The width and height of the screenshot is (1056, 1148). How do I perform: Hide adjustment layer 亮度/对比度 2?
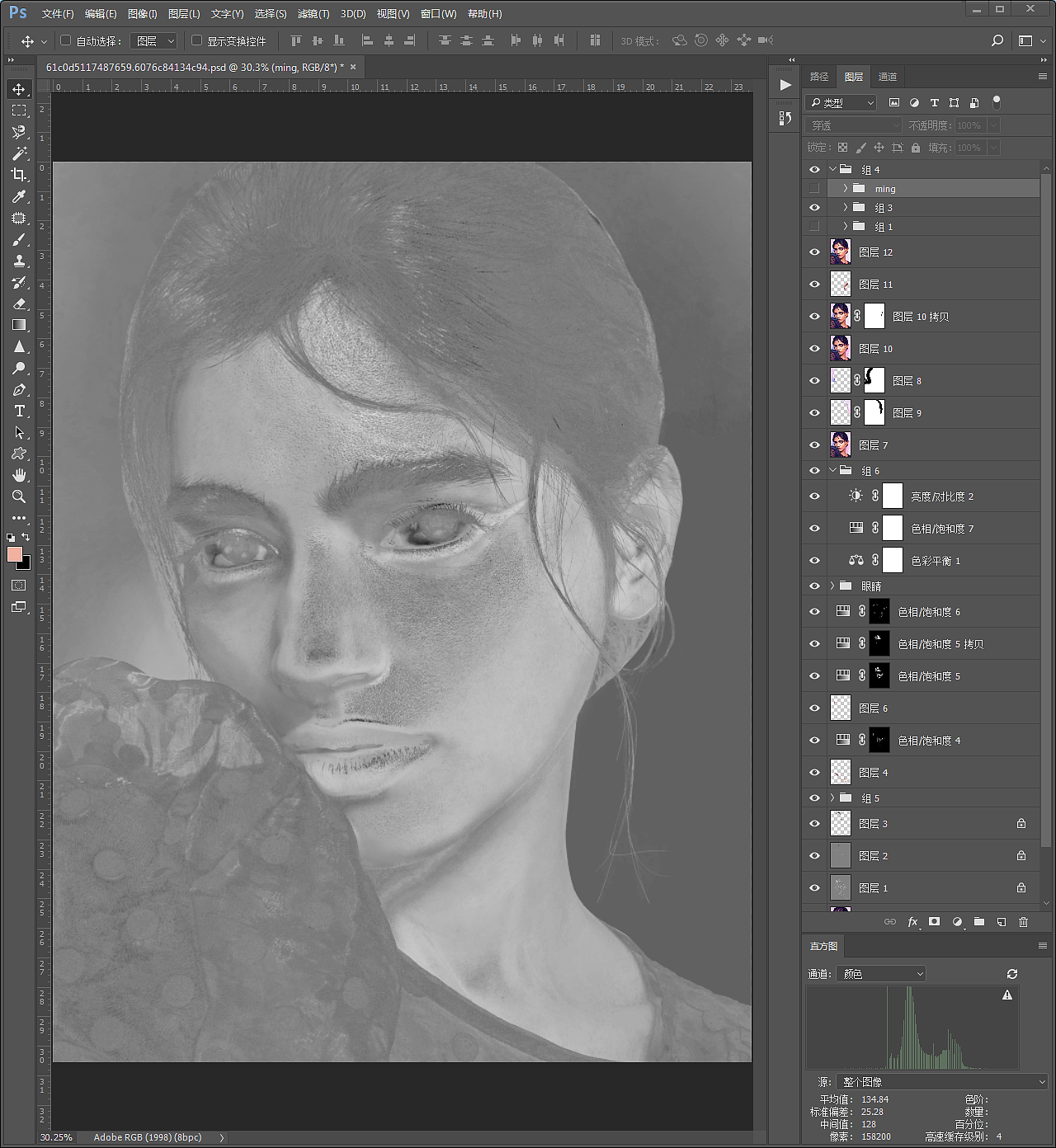click(814, 496)
